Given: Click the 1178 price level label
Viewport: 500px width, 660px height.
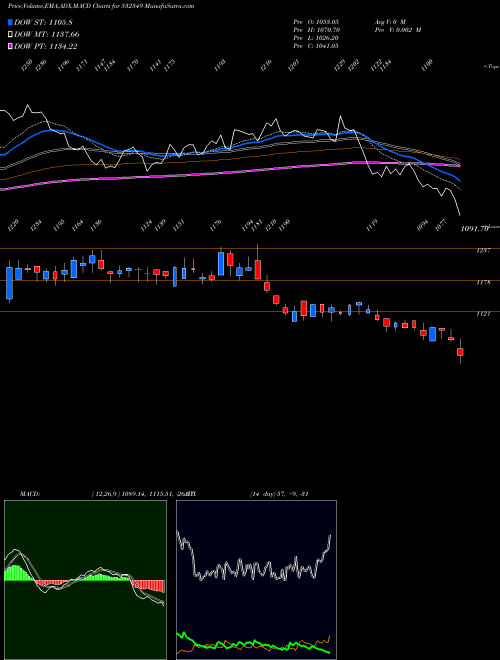Looking at the screenshot, I should click(483, 283).
